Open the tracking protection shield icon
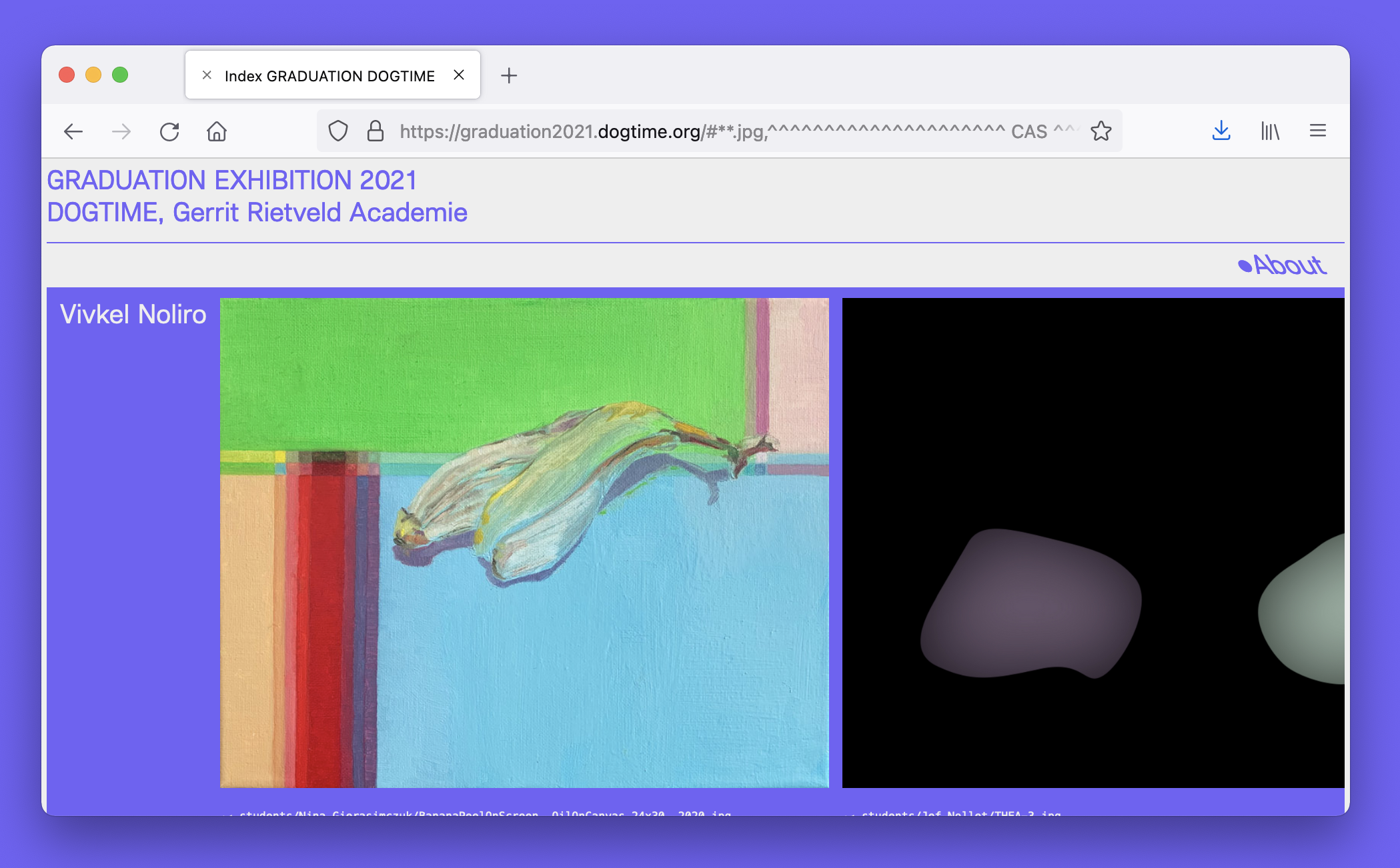 (x=338, y=131)
